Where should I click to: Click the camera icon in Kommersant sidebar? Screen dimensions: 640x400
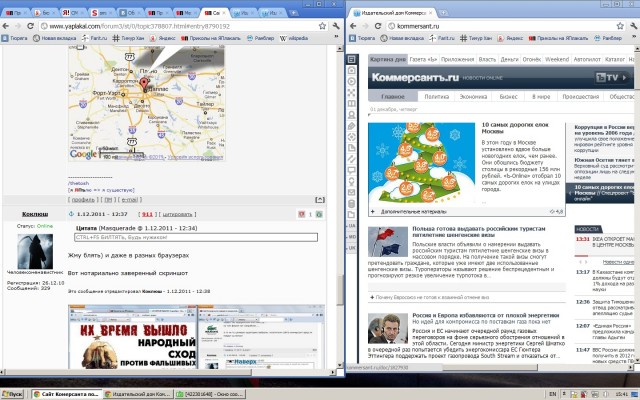pyautogui.click(x=351, y=70)
